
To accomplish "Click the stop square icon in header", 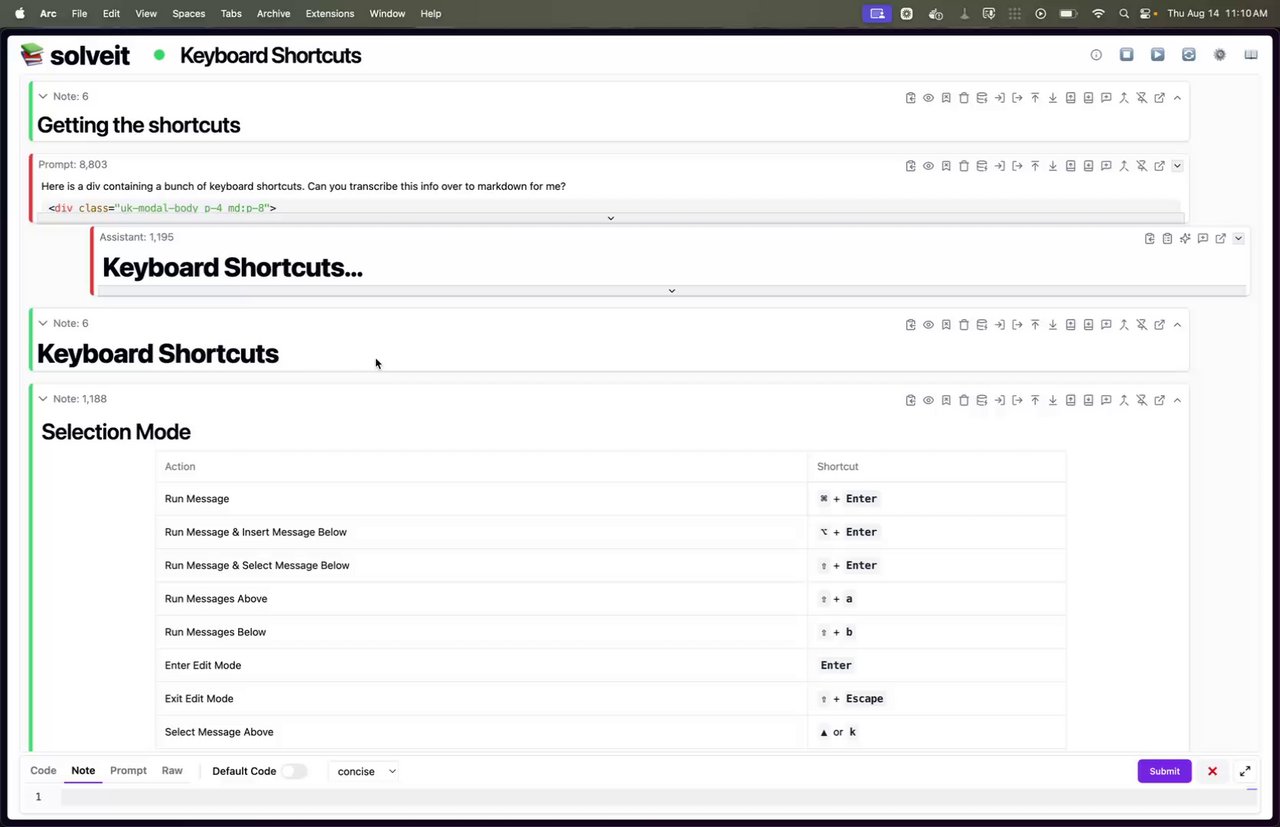I will [x=1126, y=55].
